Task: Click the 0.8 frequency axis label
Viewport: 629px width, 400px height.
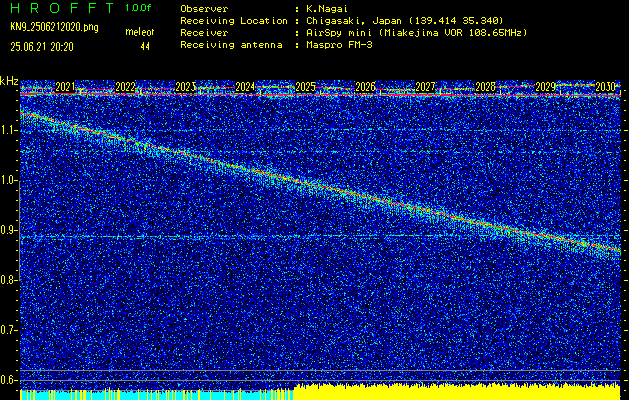Action: click(x=9, y=280)
